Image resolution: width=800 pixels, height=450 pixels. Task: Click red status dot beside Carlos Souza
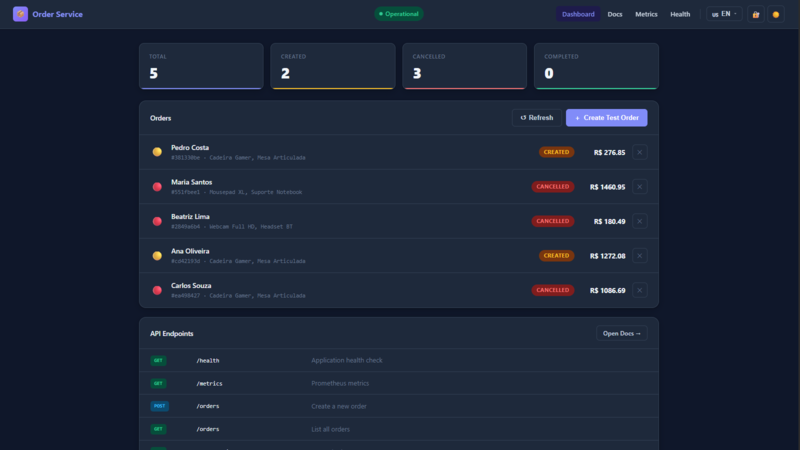tap(157, 290)
